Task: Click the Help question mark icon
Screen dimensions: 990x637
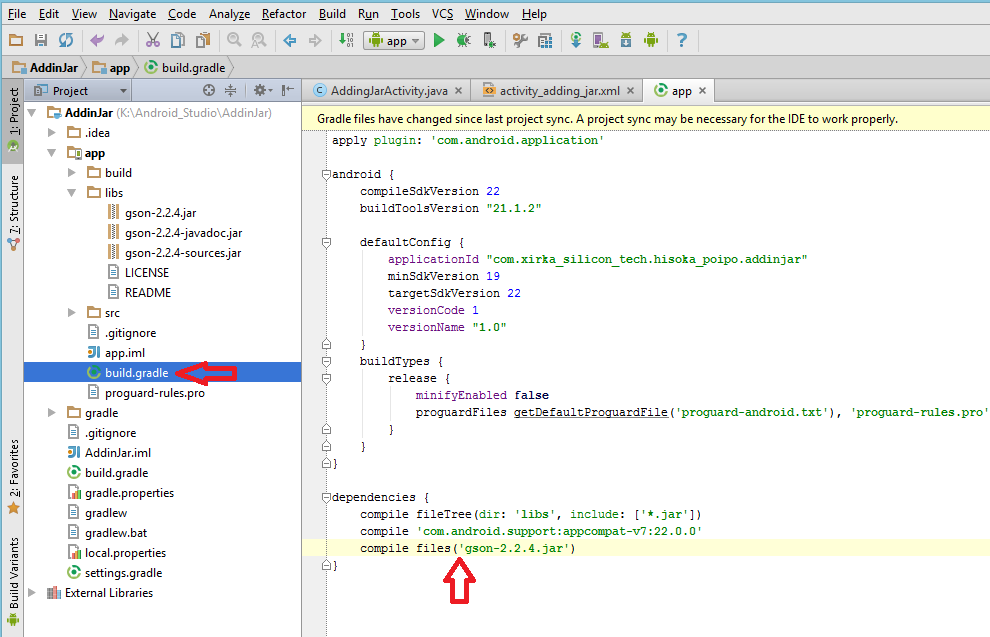Action: coord(682,40)
